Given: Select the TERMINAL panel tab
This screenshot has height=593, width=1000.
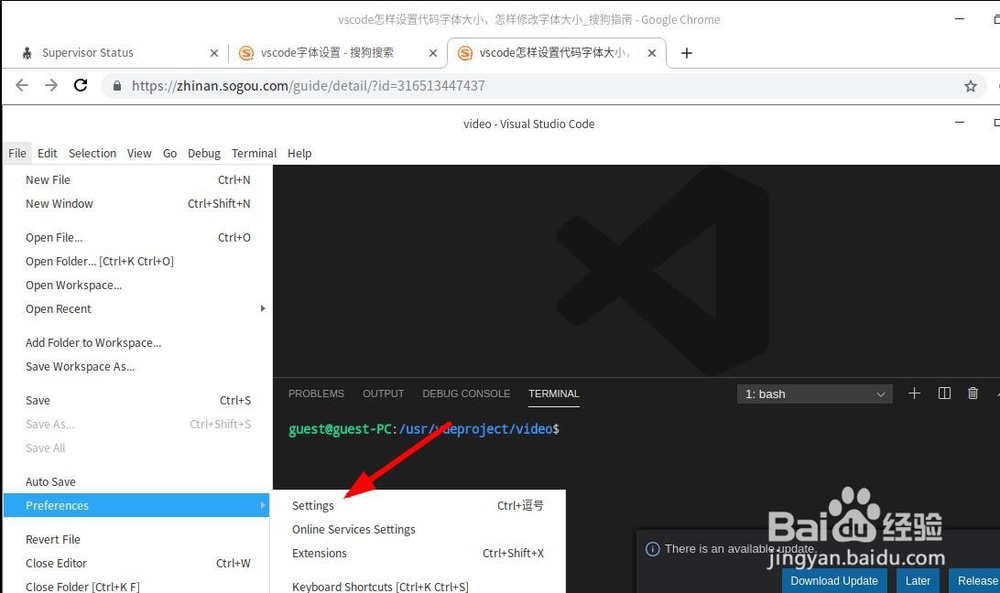Looking at the screenshot, I should pos(554,393).
